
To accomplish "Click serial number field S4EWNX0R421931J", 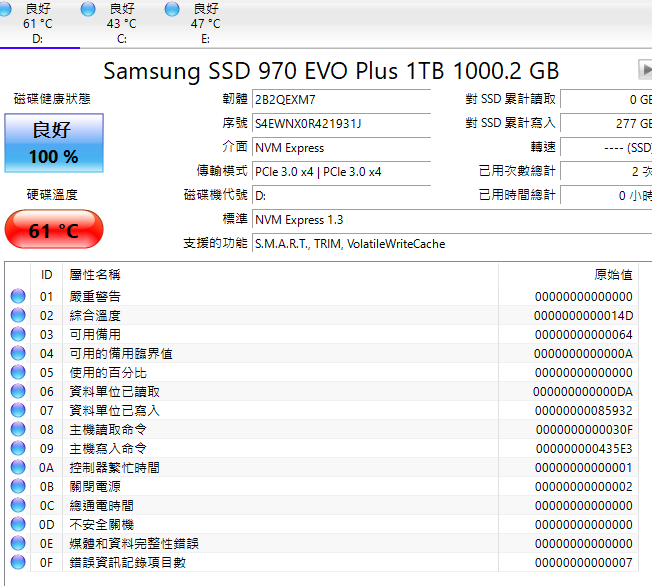I will [x=341, y=124].
